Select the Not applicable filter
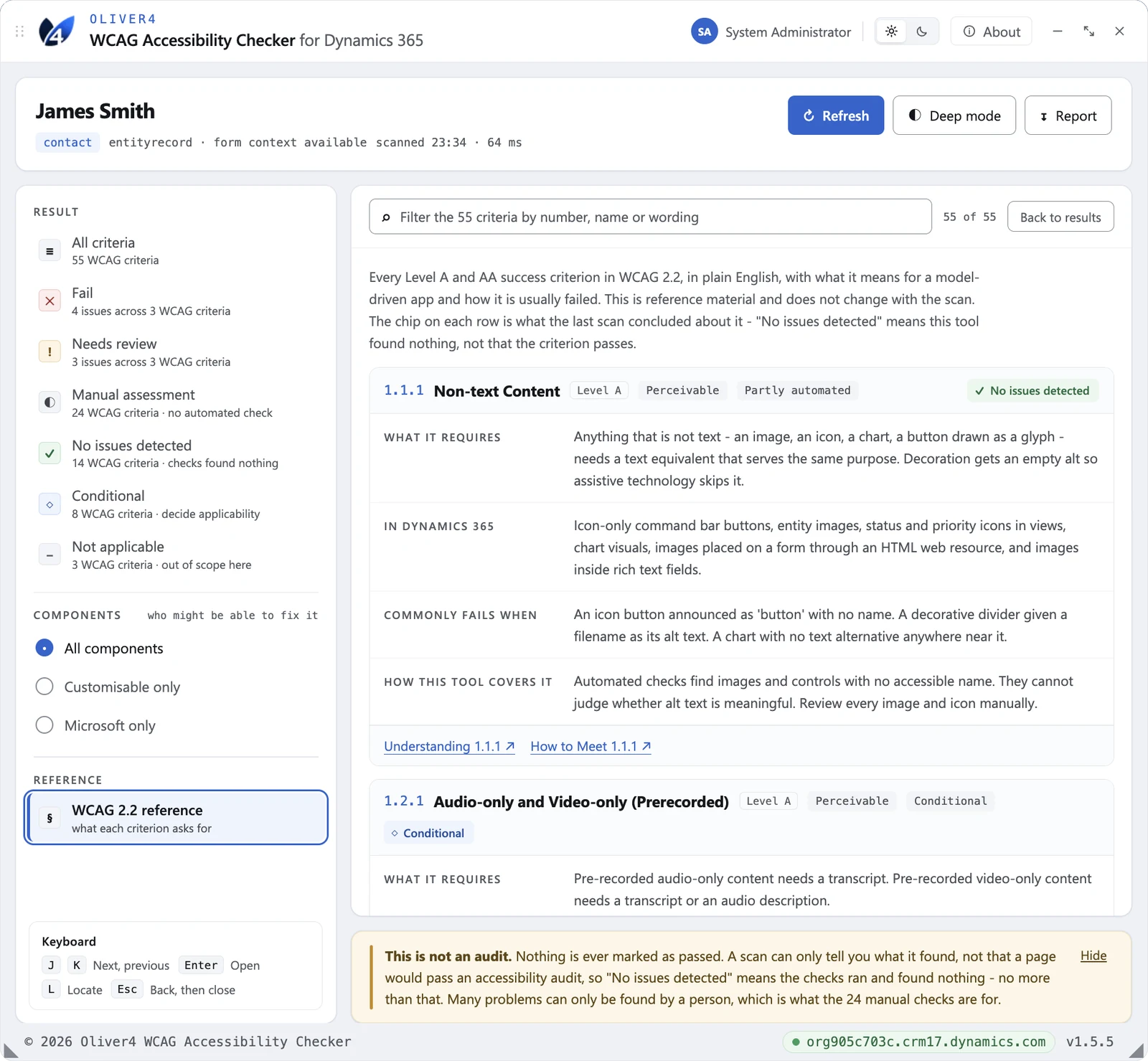Screen dimensions: 1148x1061 (x=176, y=555)
